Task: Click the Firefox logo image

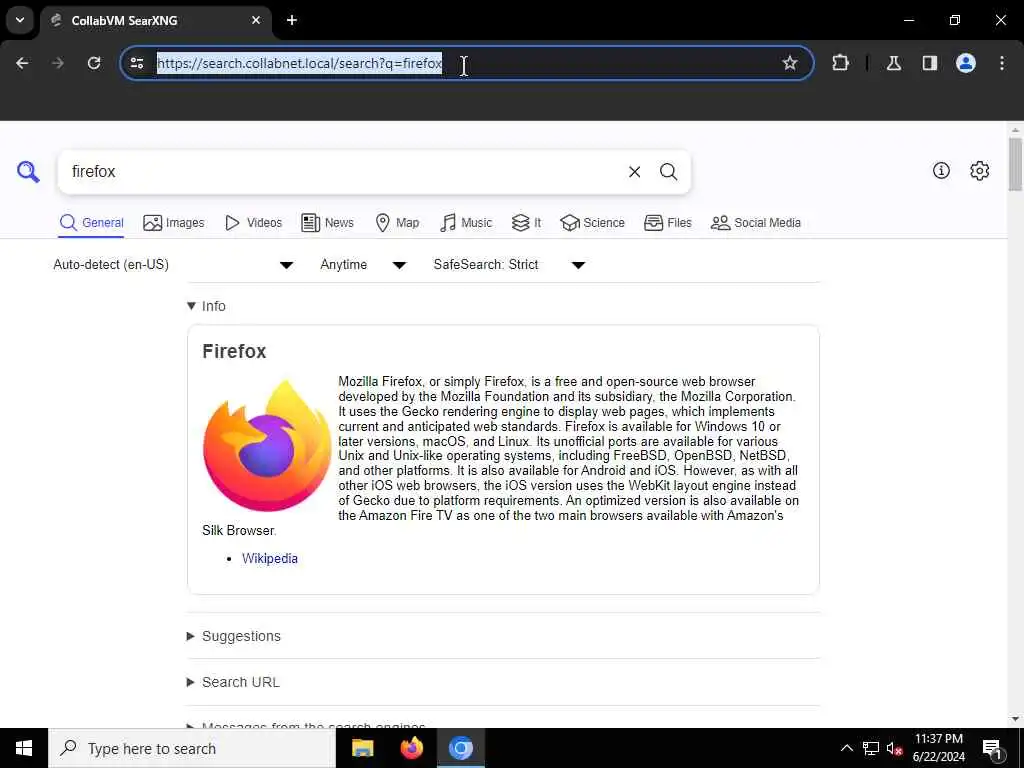Action: (267, 445)
